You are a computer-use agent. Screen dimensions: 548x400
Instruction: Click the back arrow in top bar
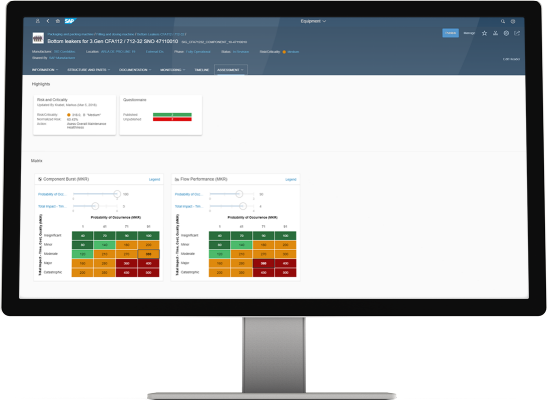[x=48, y=21]
